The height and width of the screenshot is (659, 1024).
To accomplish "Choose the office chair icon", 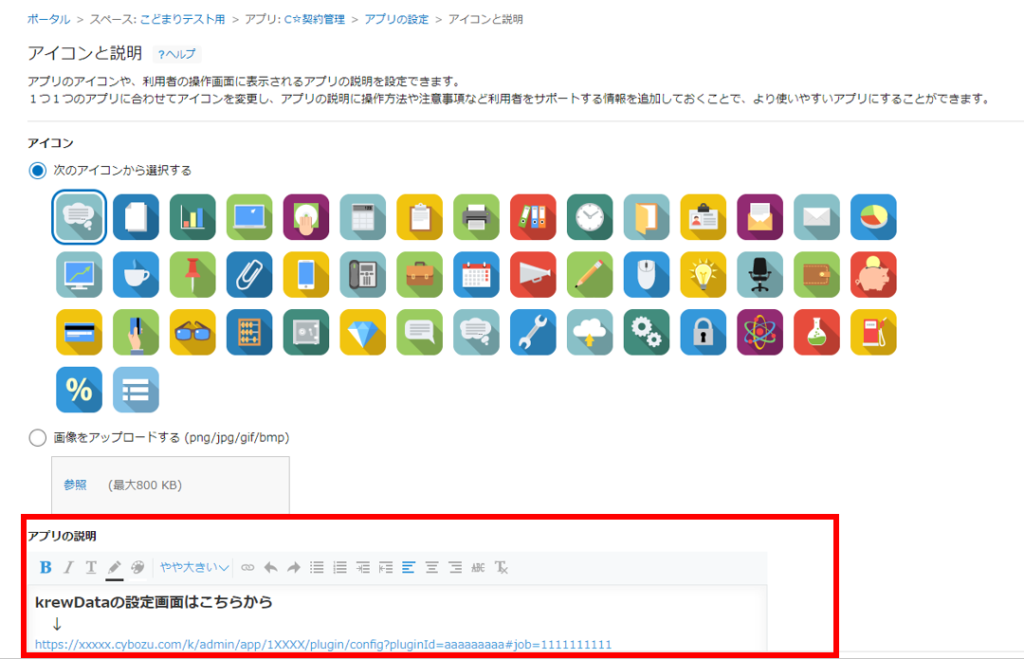I will click(x=760, y=274).
